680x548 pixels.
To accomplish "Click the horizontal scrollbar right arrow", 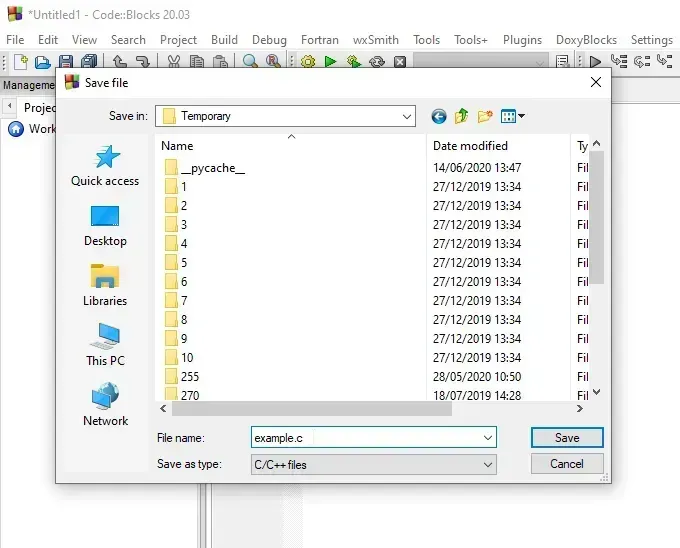I will 580,408.
